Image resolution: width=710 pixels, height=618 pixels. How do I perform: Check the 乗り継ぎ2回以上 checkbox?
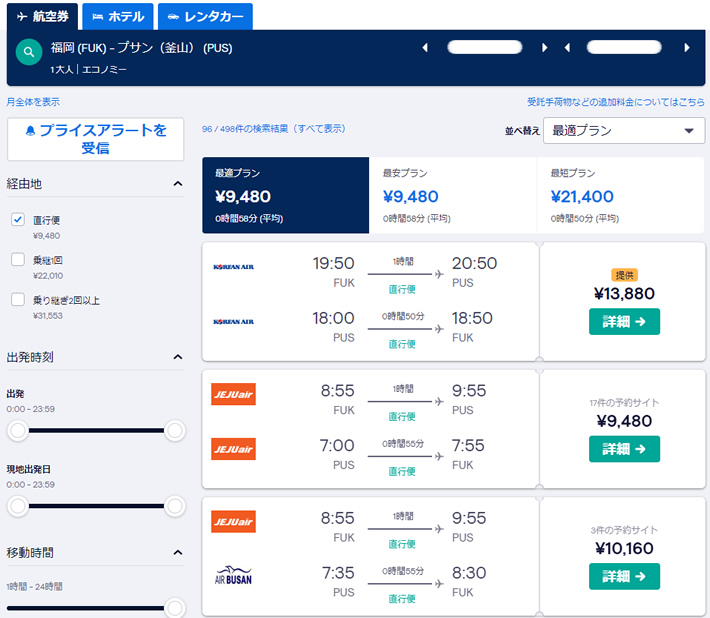pos(18,299)
